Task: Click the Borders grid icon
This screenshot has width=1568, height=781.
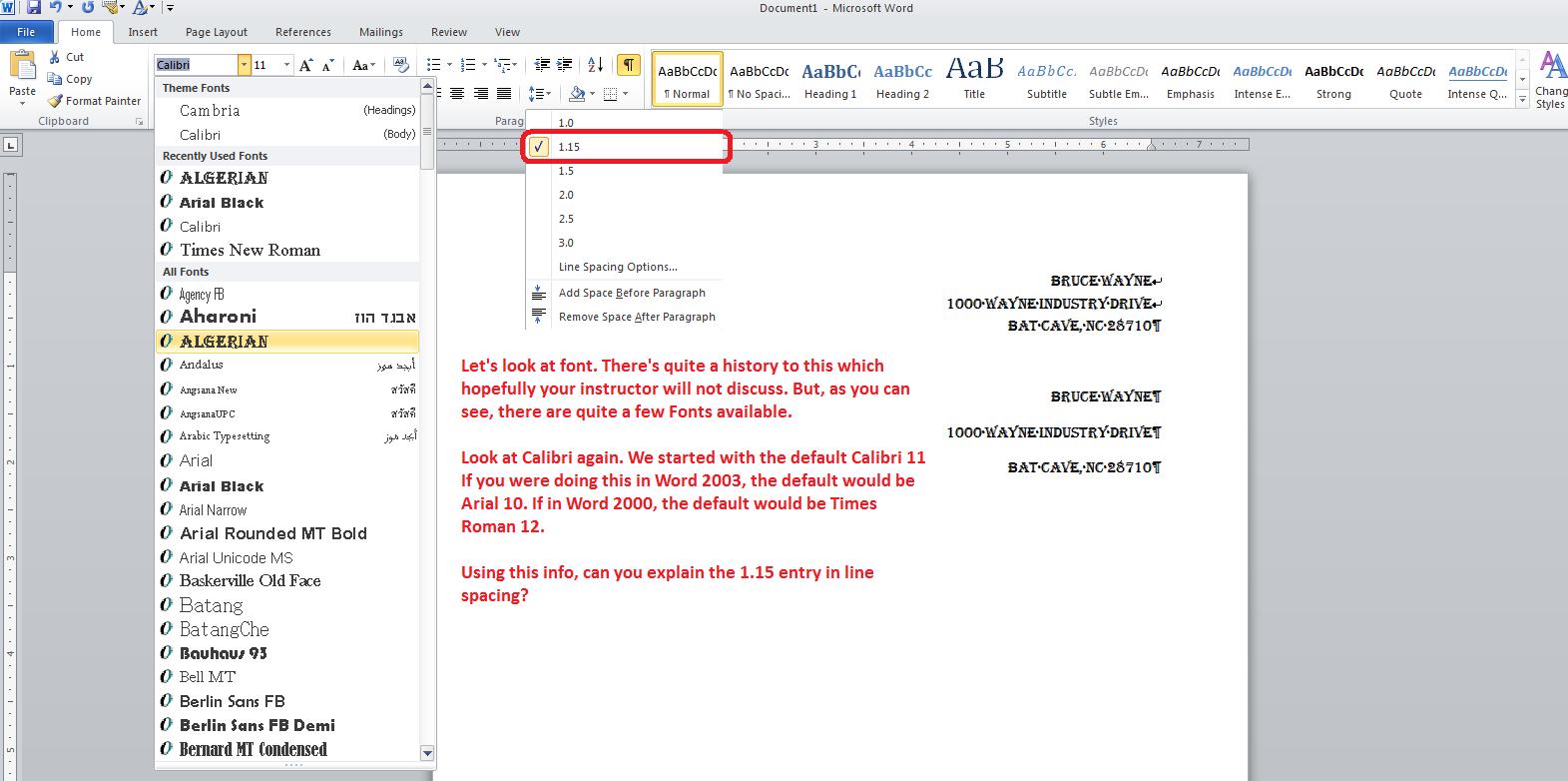Action: 610,94
